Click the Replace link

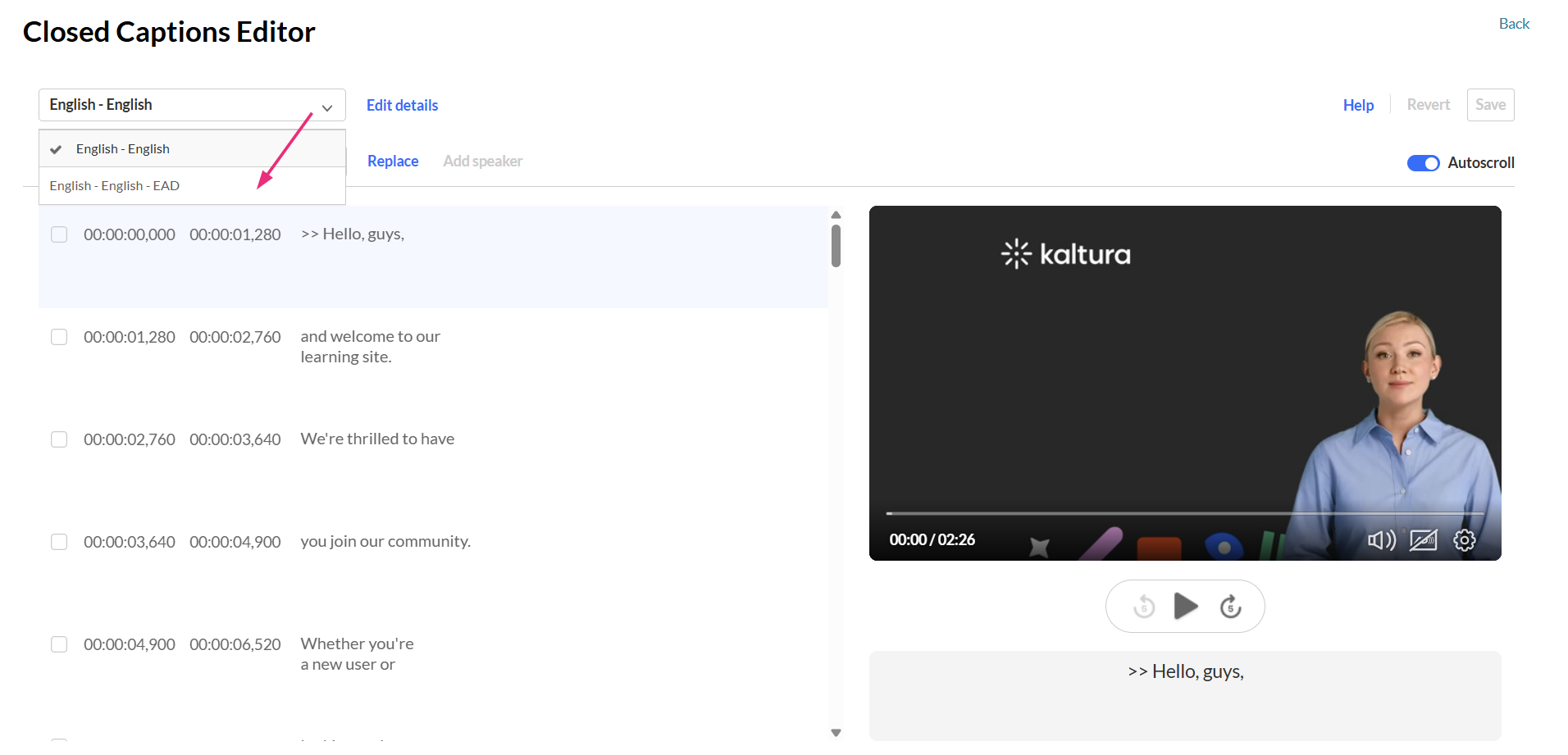pos(393,161)
